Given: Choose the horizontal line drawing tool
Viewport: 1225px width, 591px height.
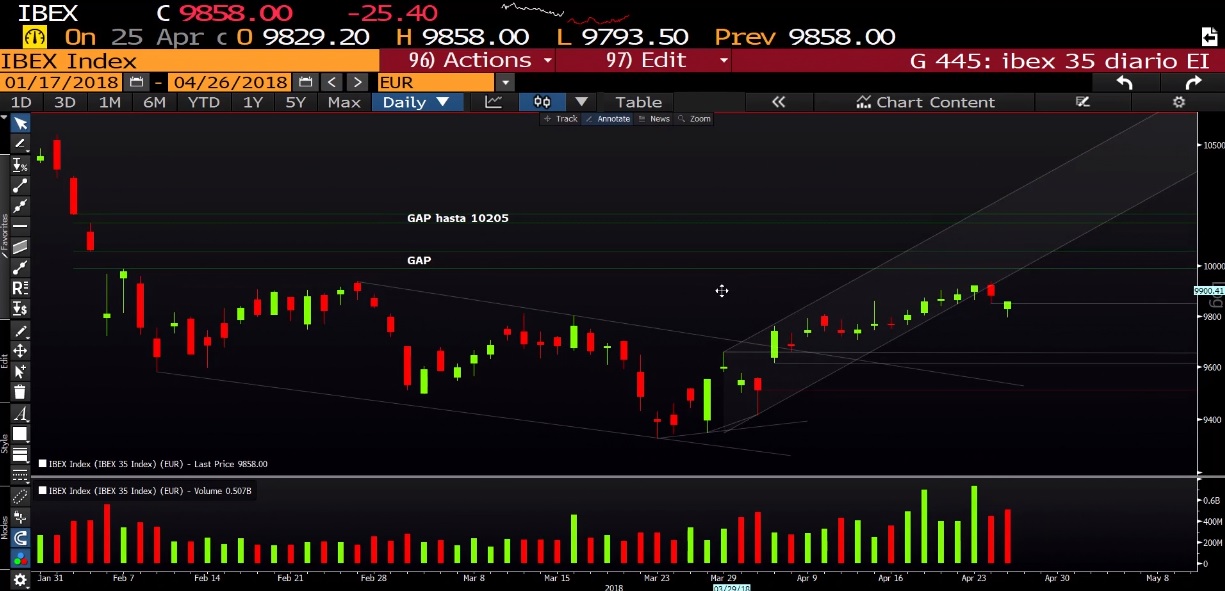Looking at the screenshot, I should coord(20,226).
